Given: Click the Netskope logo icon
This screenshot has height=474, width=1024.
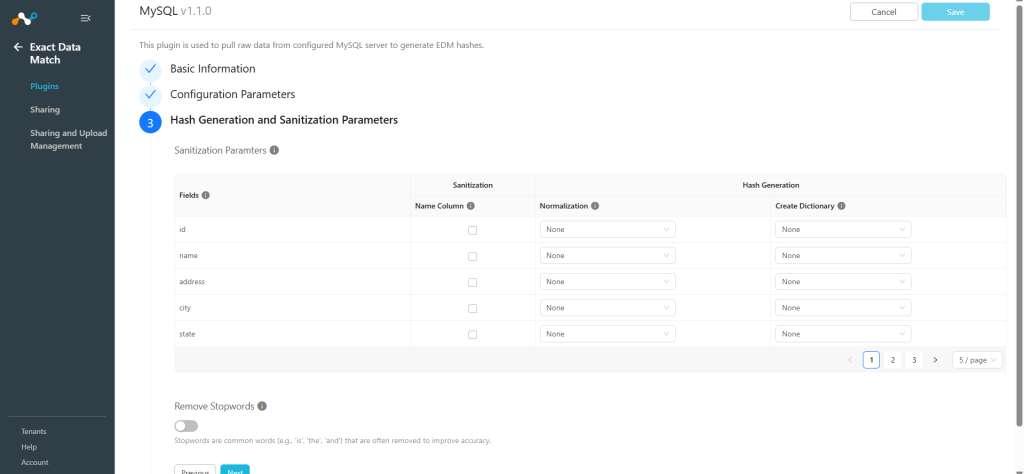Looking at the screenshot, I should (24, 18).
